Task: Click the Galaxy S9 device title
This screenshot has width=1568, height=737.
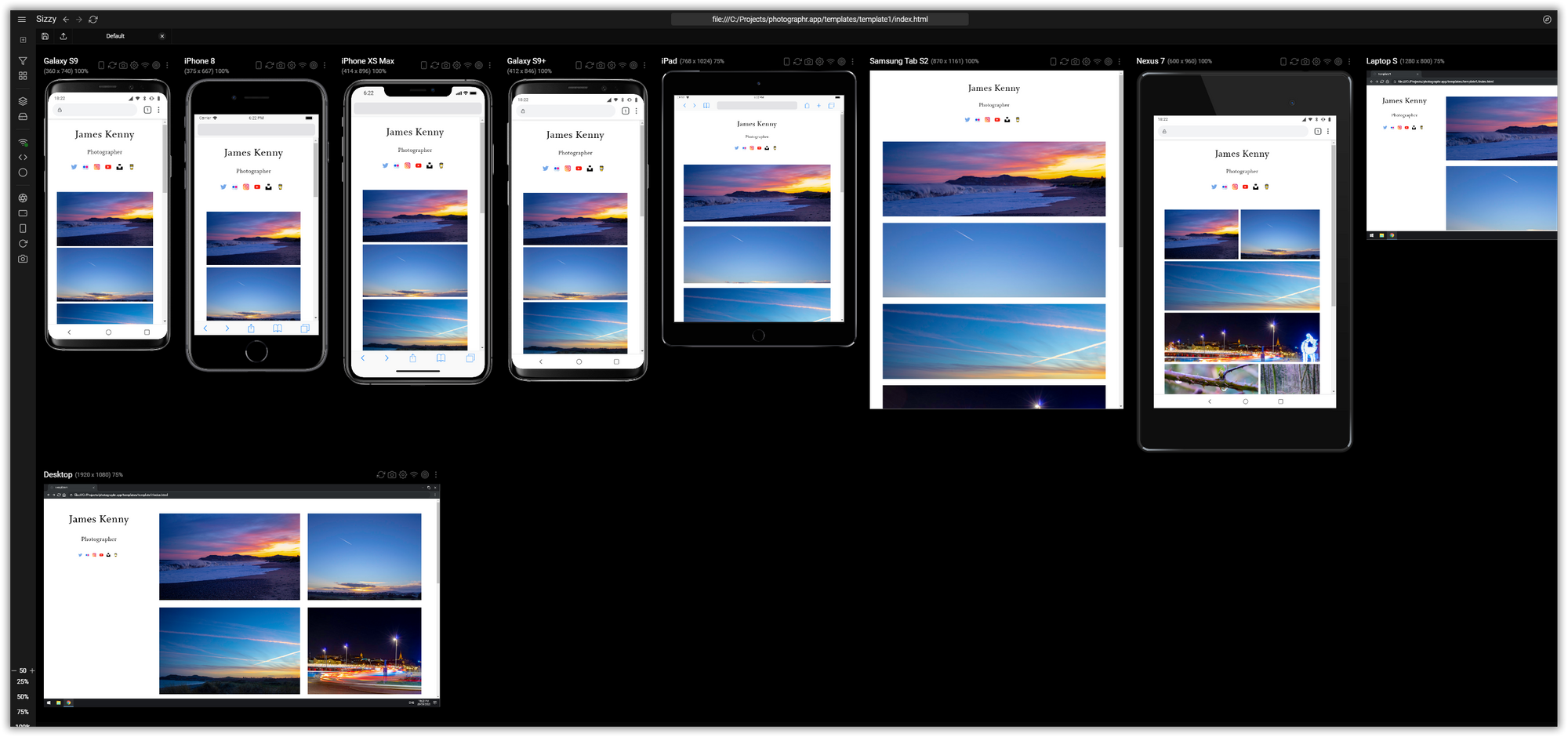Action: [x=61, y=61]
